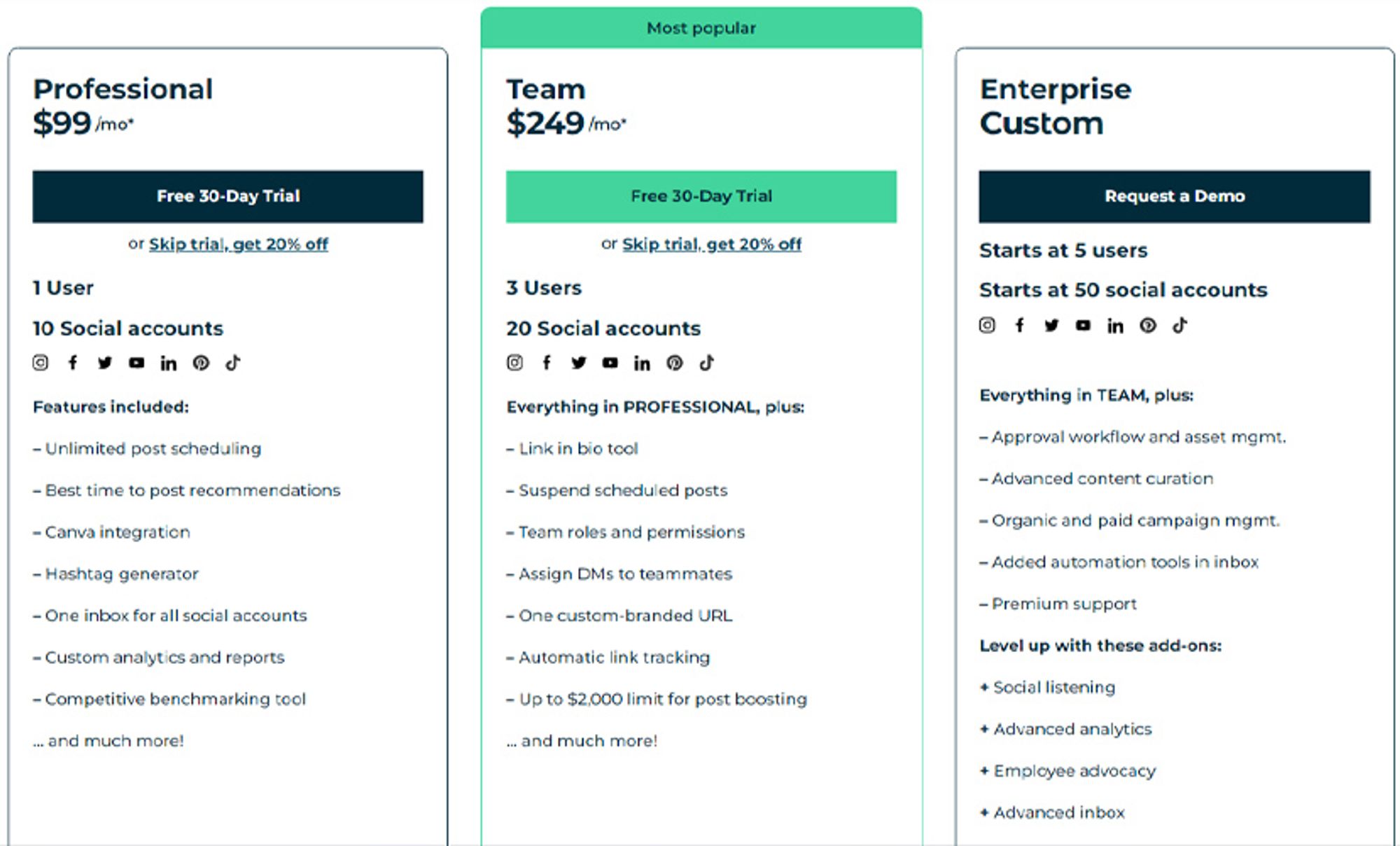Click Twitter icon in Team plan
Screen dimensions: 1400x846
tap(578, 363)
